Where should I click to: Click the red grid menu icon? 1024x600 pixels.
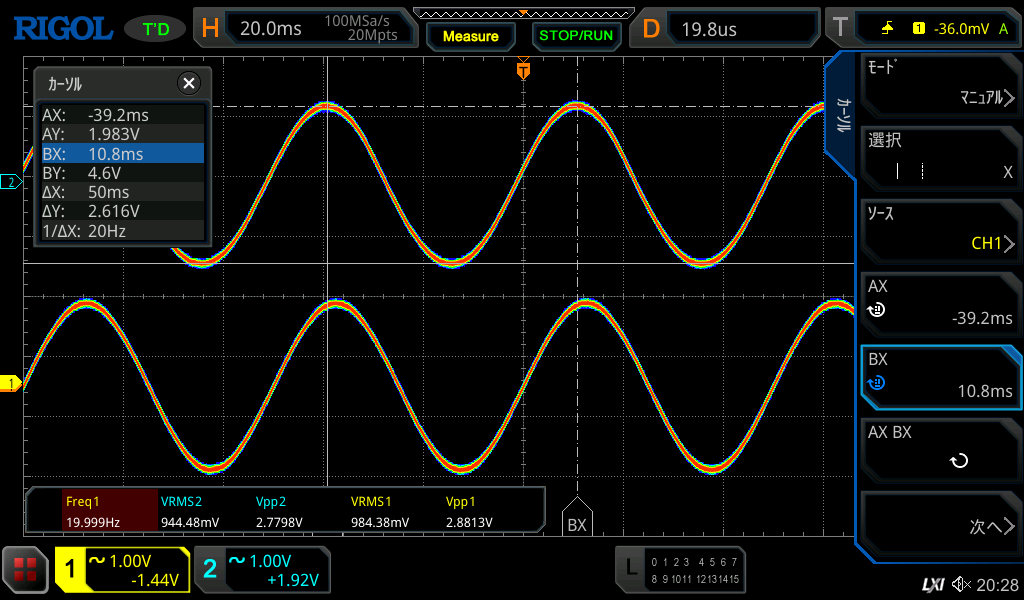coord(25,570)
